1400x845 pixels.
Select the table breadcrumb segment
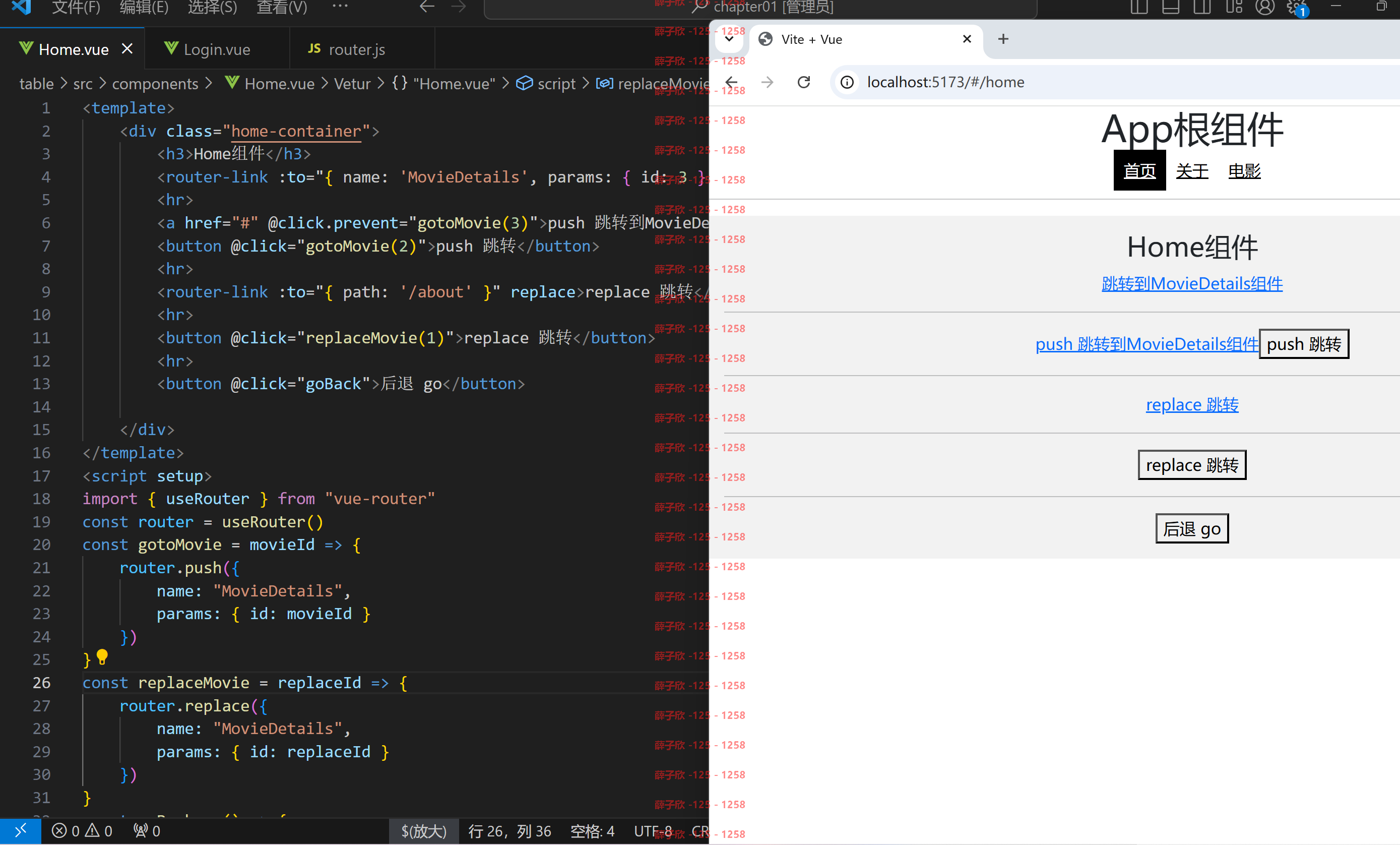[36, 84]
